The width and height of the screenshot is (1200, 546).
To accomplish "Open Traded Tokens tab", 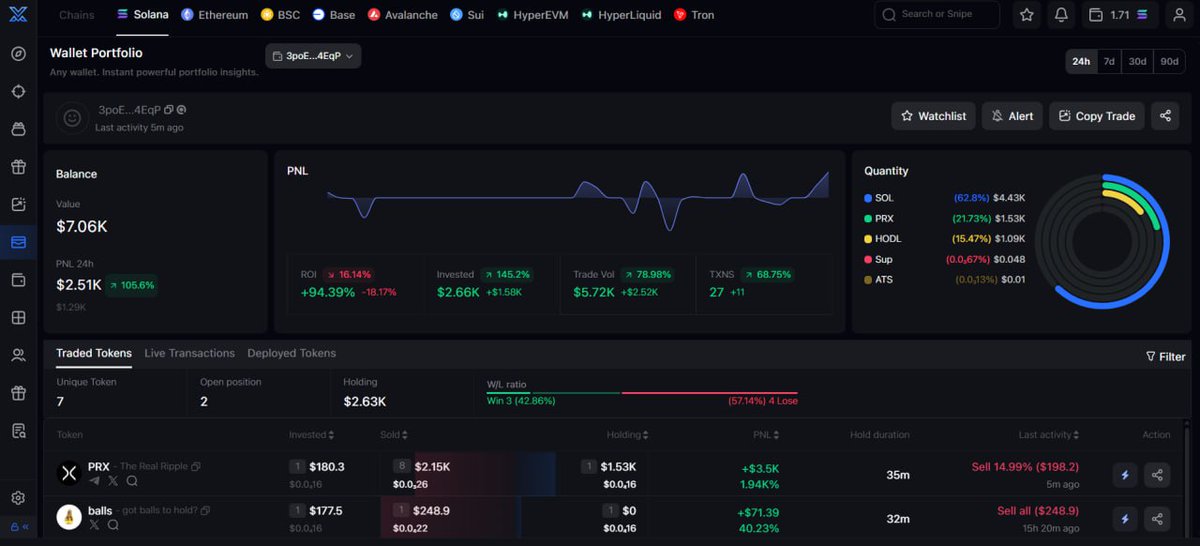I will click(x=94, y=353).
